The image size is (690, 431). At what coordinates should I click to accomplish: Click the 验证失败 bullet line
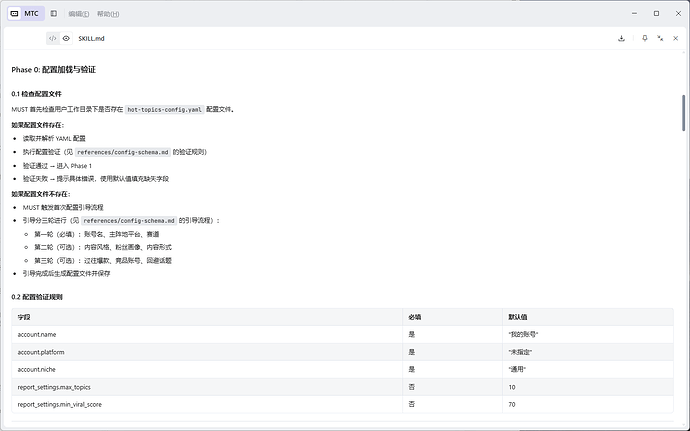[96, 179]
